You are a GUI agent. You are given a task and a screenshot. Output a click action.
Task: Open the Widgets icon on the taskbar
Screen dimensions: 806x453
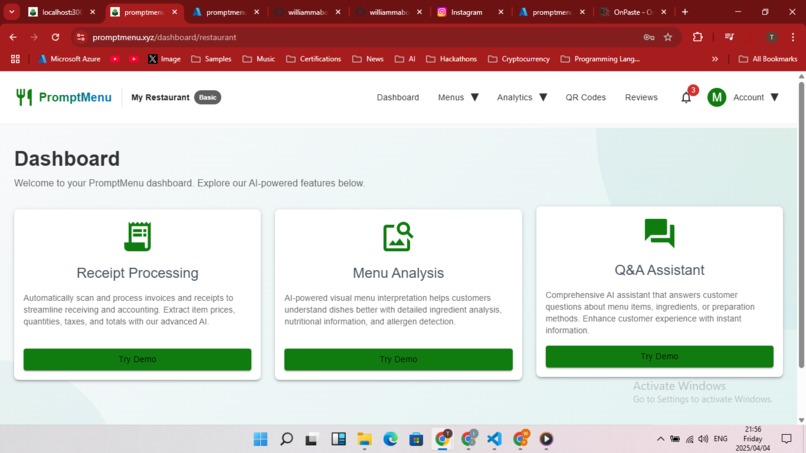coord(339,439)
